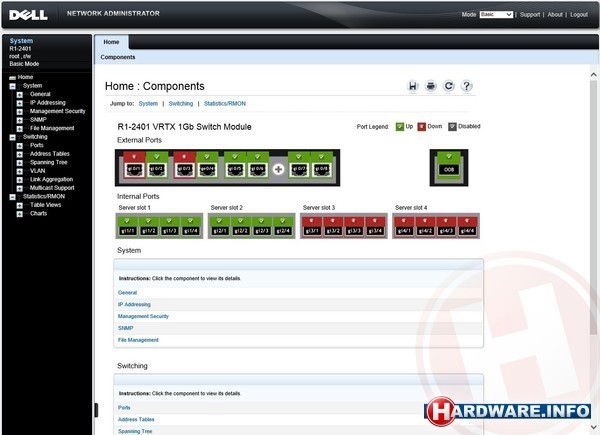The height and width of the screenshot is (435, 600).
Task: Select internal port gi2/1
Action: (220, 226)
